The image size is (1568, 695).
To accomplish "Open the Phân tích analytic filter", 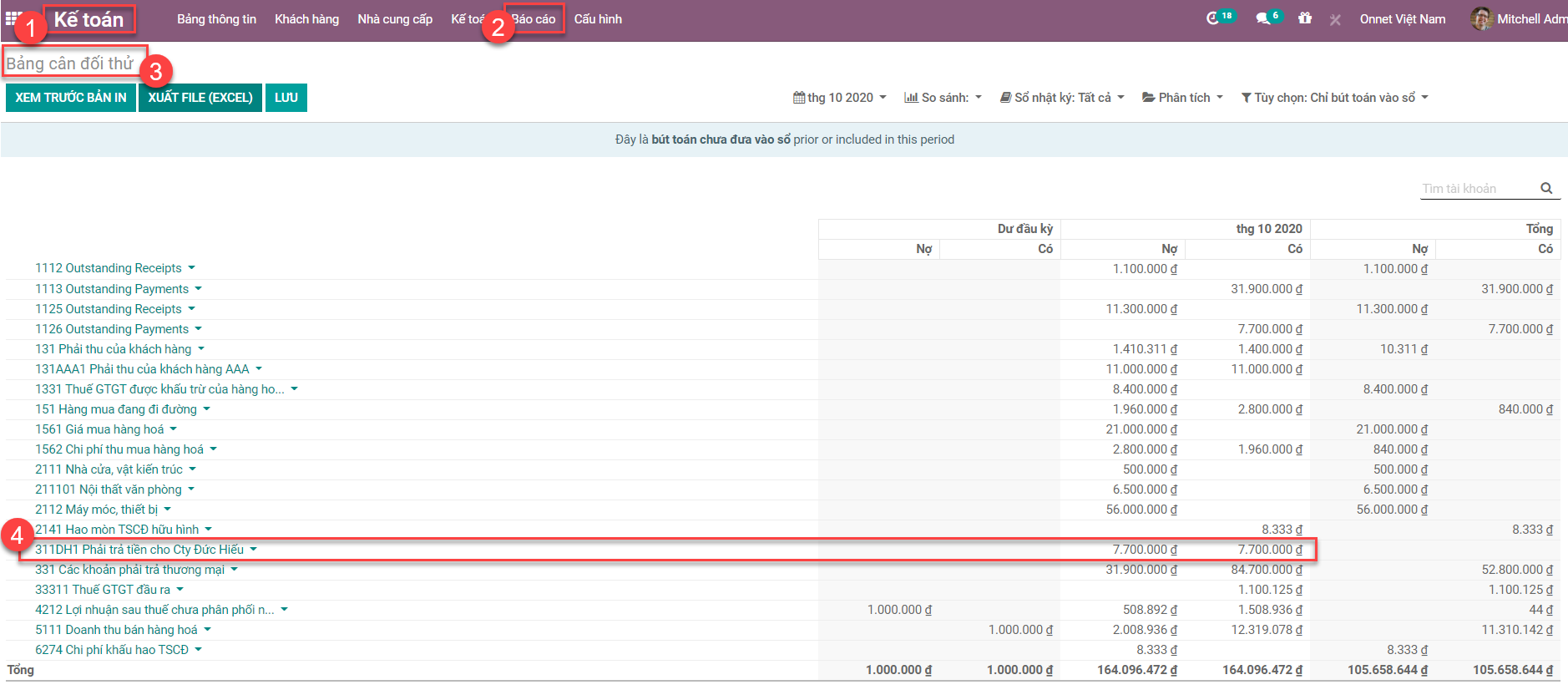I will [1182, 98].
